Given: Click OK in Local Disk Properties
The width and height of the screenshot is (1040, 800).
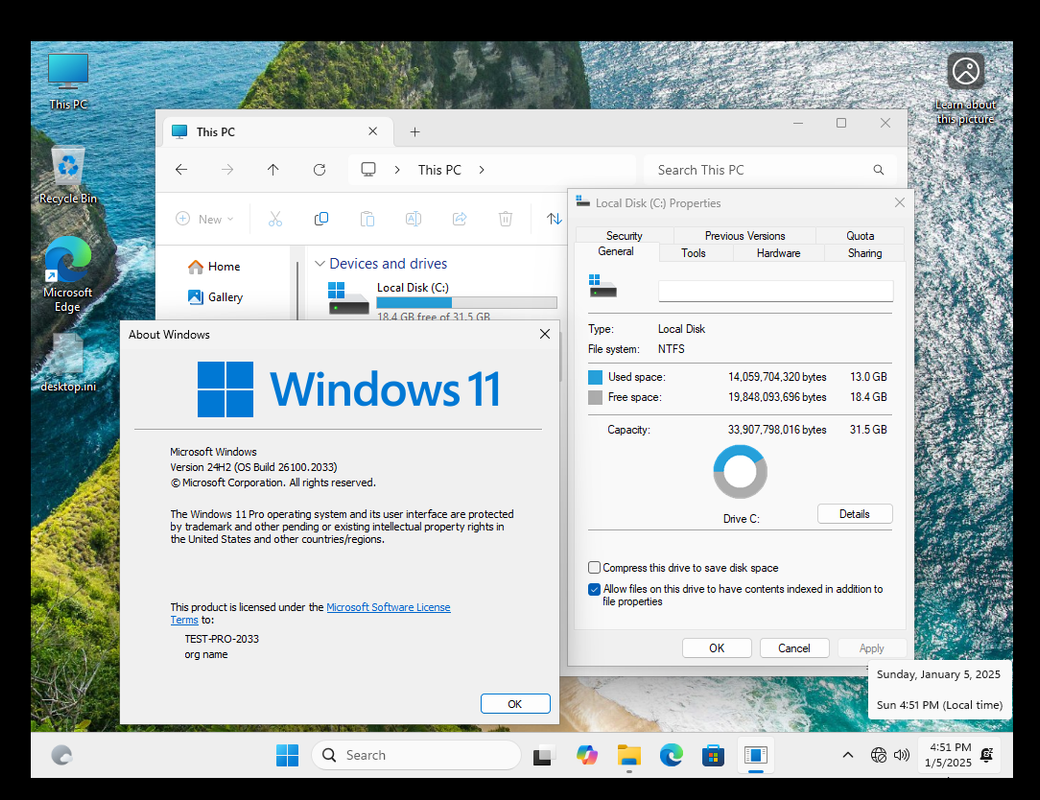Looking at the screenshot, I should [x=717, y=648].
